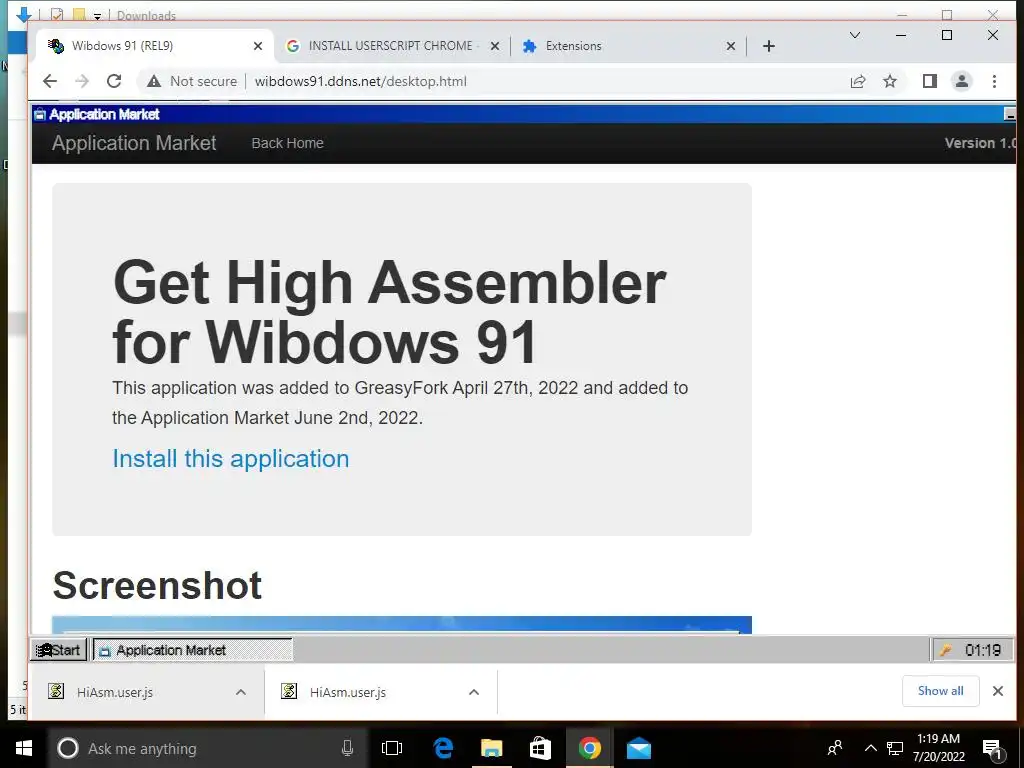1024x768 pixels.
Task: Click the Not secure warning icon
Action: pyautogui.click(x=153, y=81)
